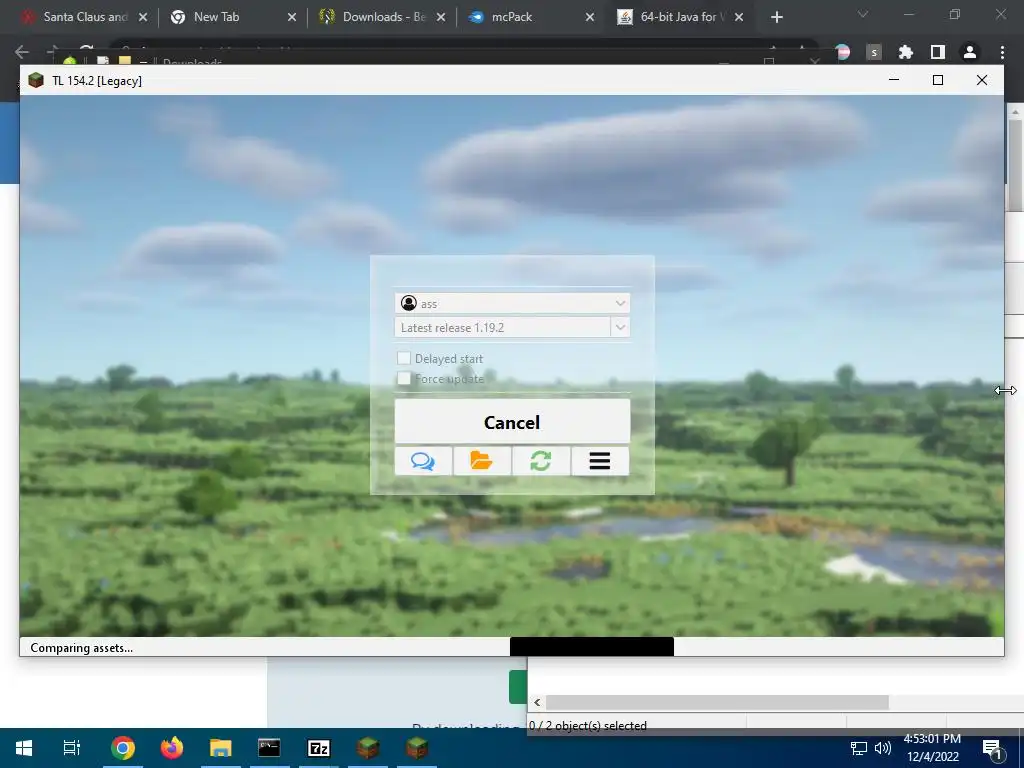1024x768 pixels.
Task: Open Chrome tab search chevron
Action: 863,14
